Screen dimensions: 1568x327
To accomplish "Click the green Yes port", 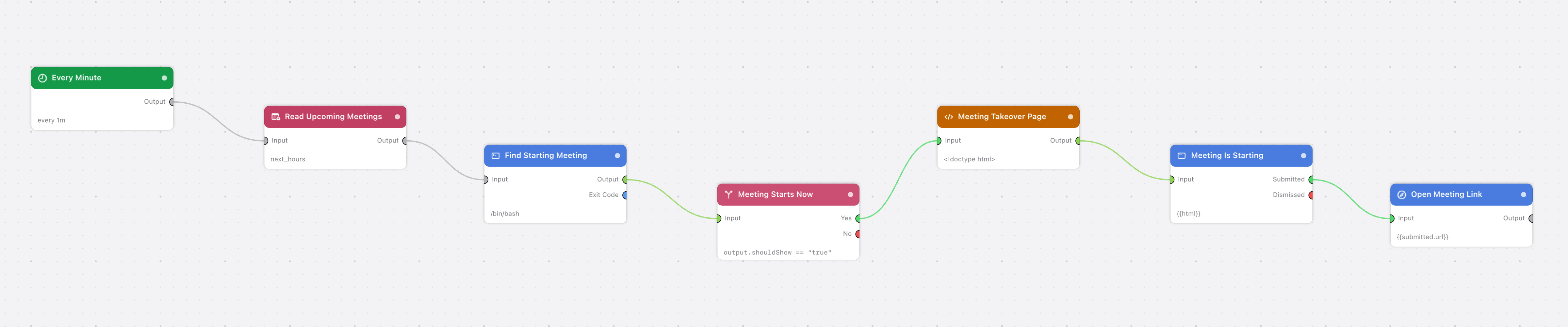I will pos(857,219).
